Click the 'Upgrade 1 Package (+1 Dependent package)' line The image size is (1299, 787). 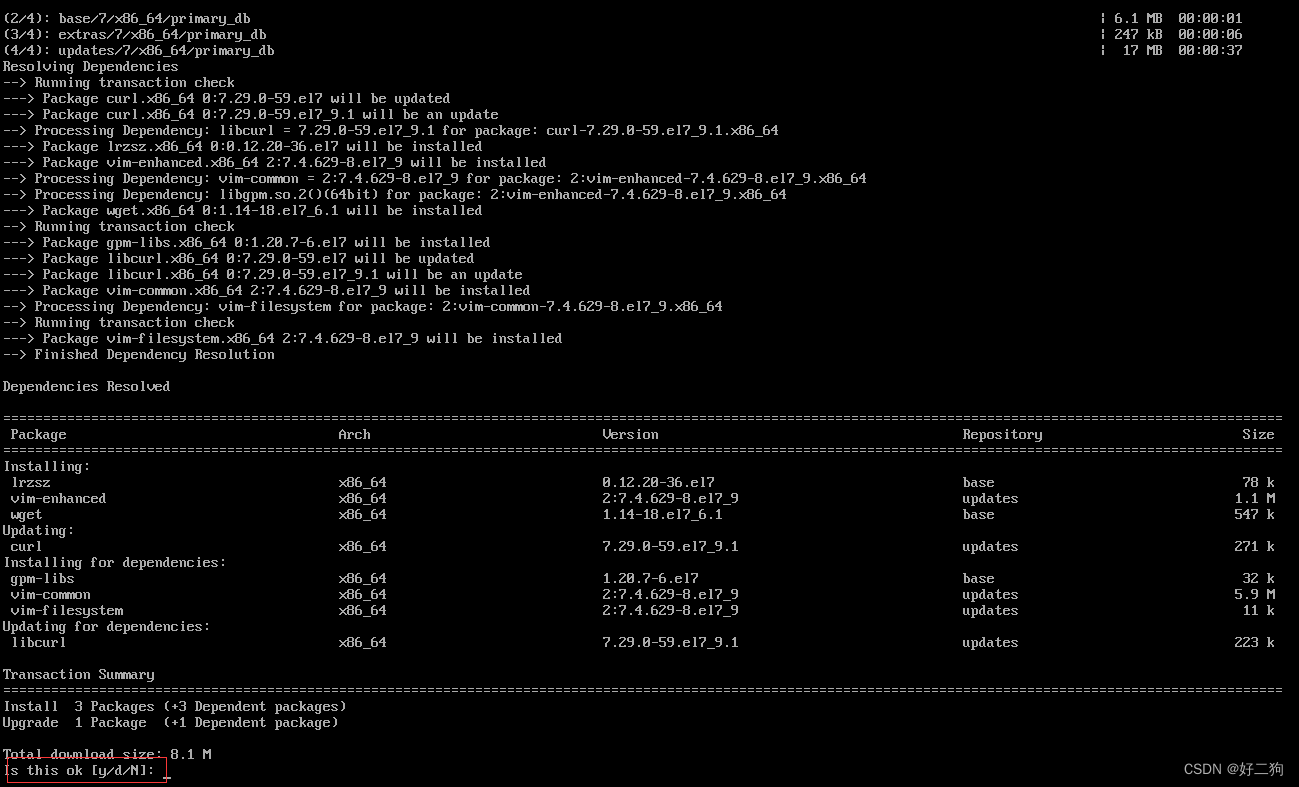pos(170,723)
